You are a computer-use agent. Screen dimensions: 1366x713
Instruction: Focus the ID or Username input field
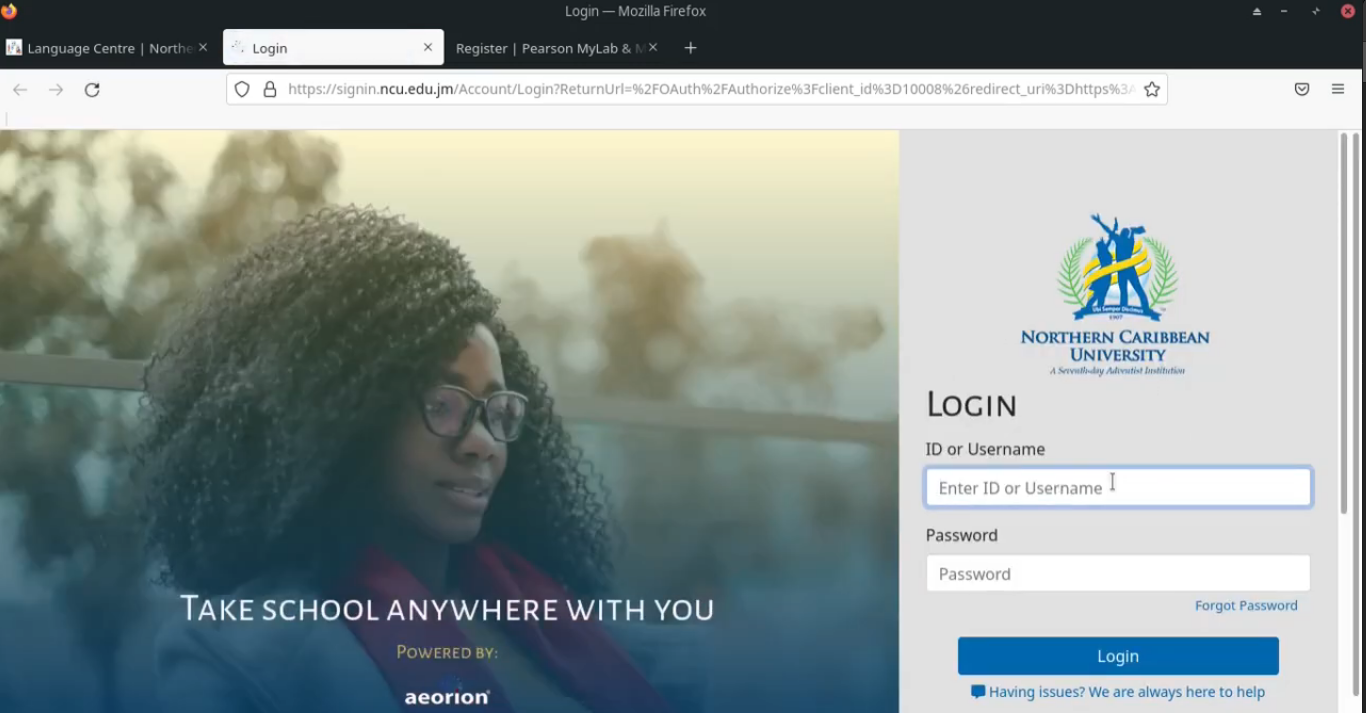(x=1117, y=487)
